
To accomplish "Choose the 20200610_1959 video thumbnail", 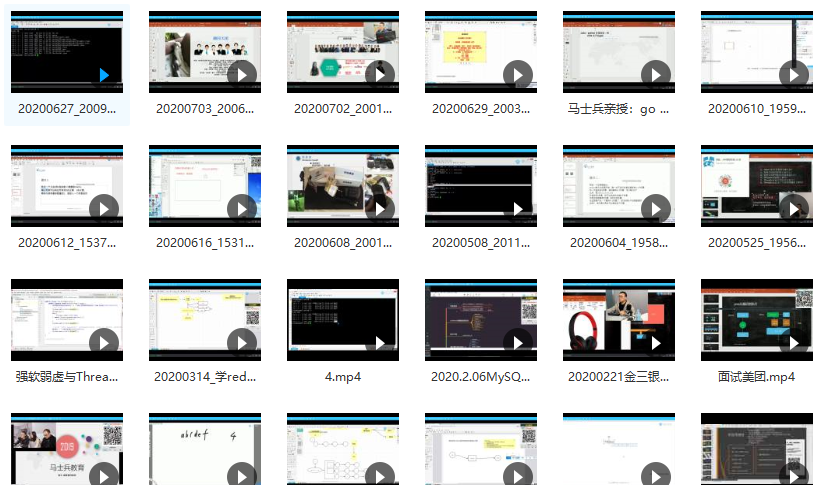I will (x=756, y=52).
